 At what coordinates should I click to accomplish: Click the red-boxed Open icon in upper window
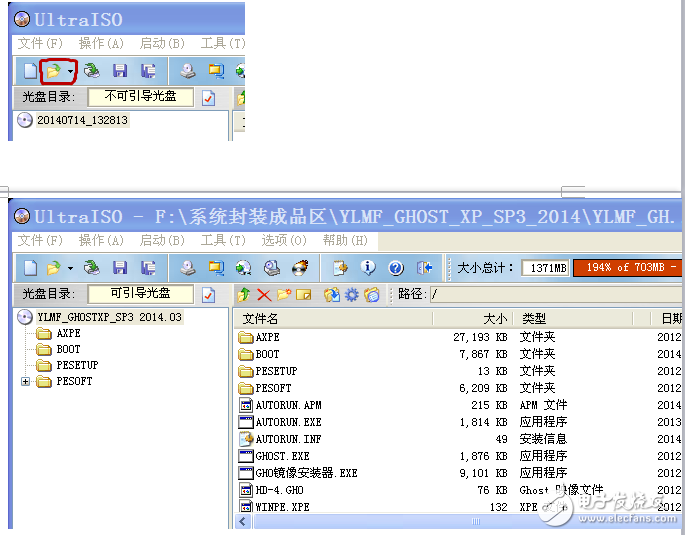point(53,71)
